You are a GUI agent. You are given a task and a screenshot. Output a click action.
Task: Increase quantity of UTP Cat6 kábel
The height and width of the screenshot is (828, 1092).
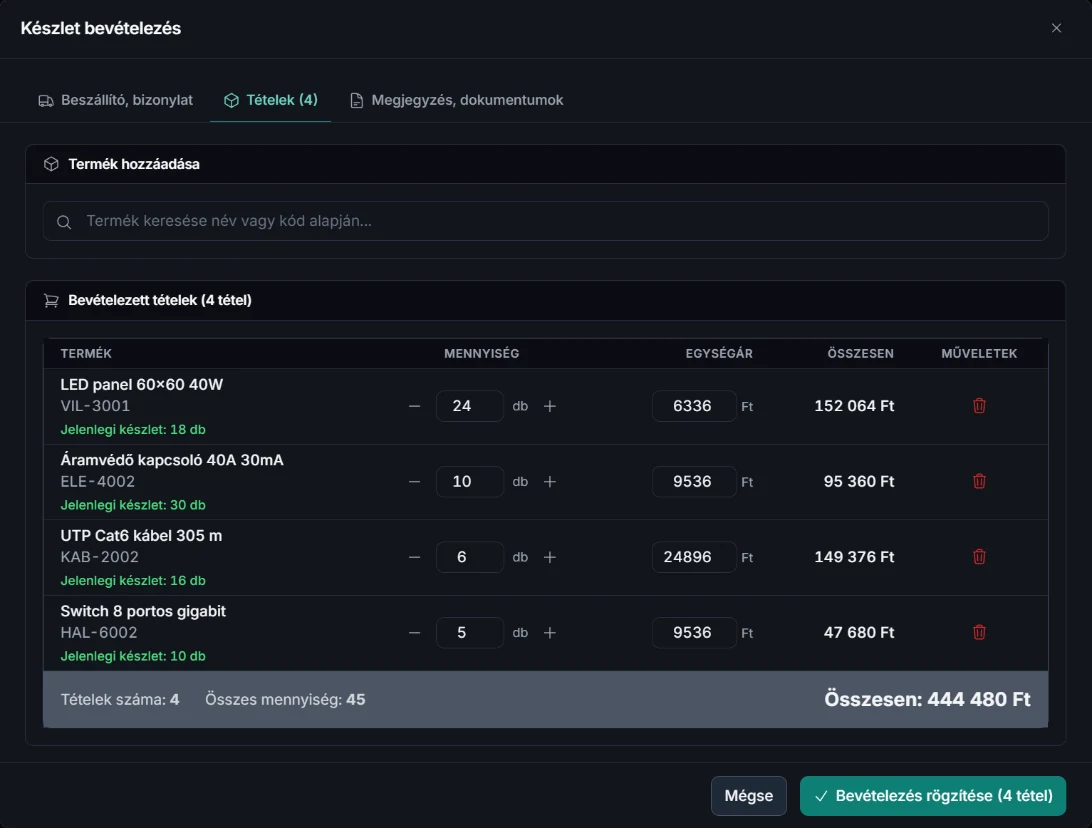[x=549, y=557]
